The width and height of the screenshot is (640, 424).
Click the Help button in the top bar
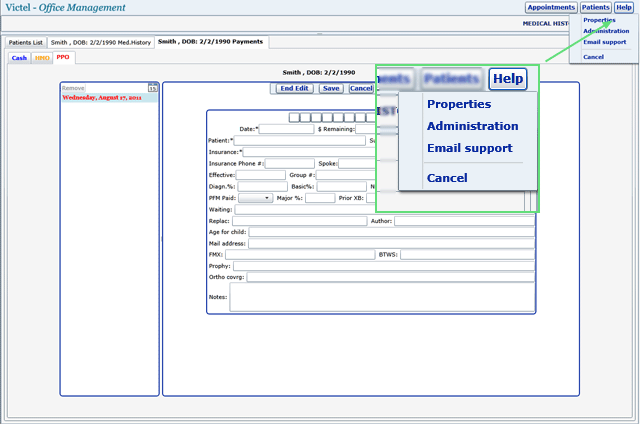point(624,7)
